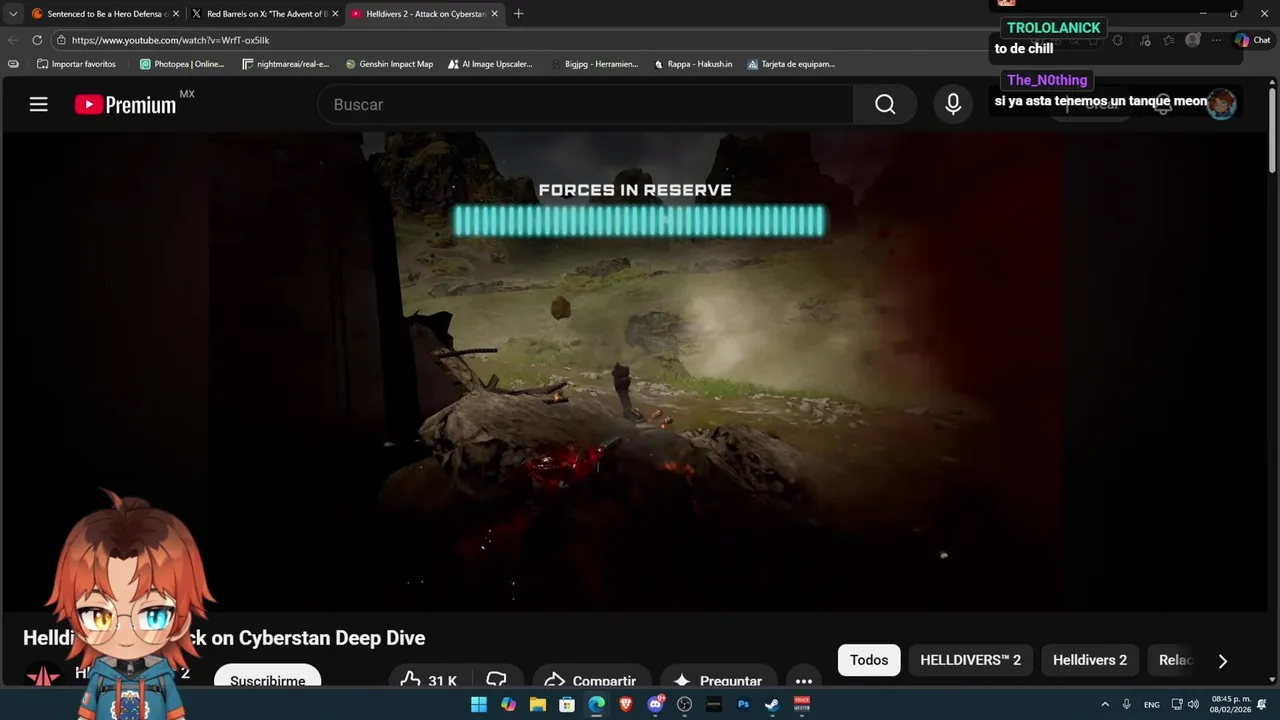Open the three-dot more actions menu
Image resolution: width=1280 pixels, height=720 pixels.
coord(804,681)
